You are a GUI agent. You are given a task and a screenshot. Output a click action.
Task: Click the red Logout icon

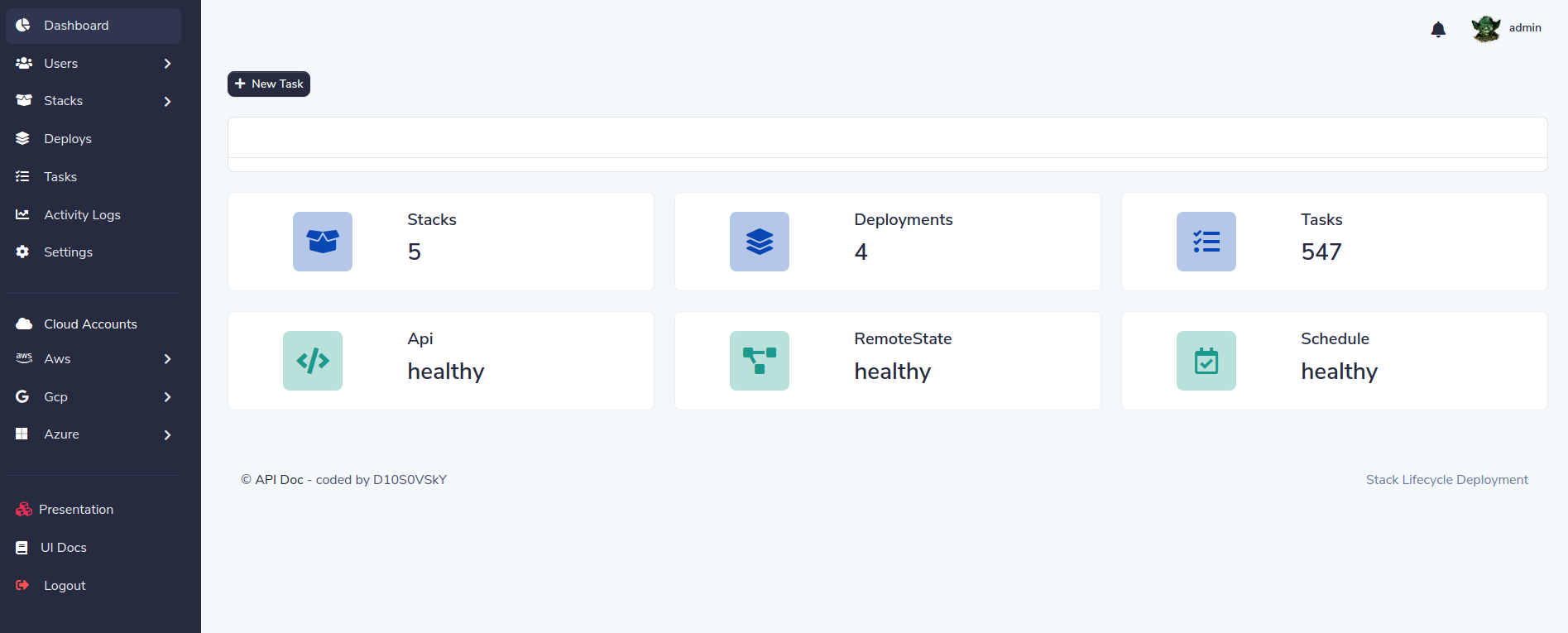pyautogui.click(x=23, y=585)
